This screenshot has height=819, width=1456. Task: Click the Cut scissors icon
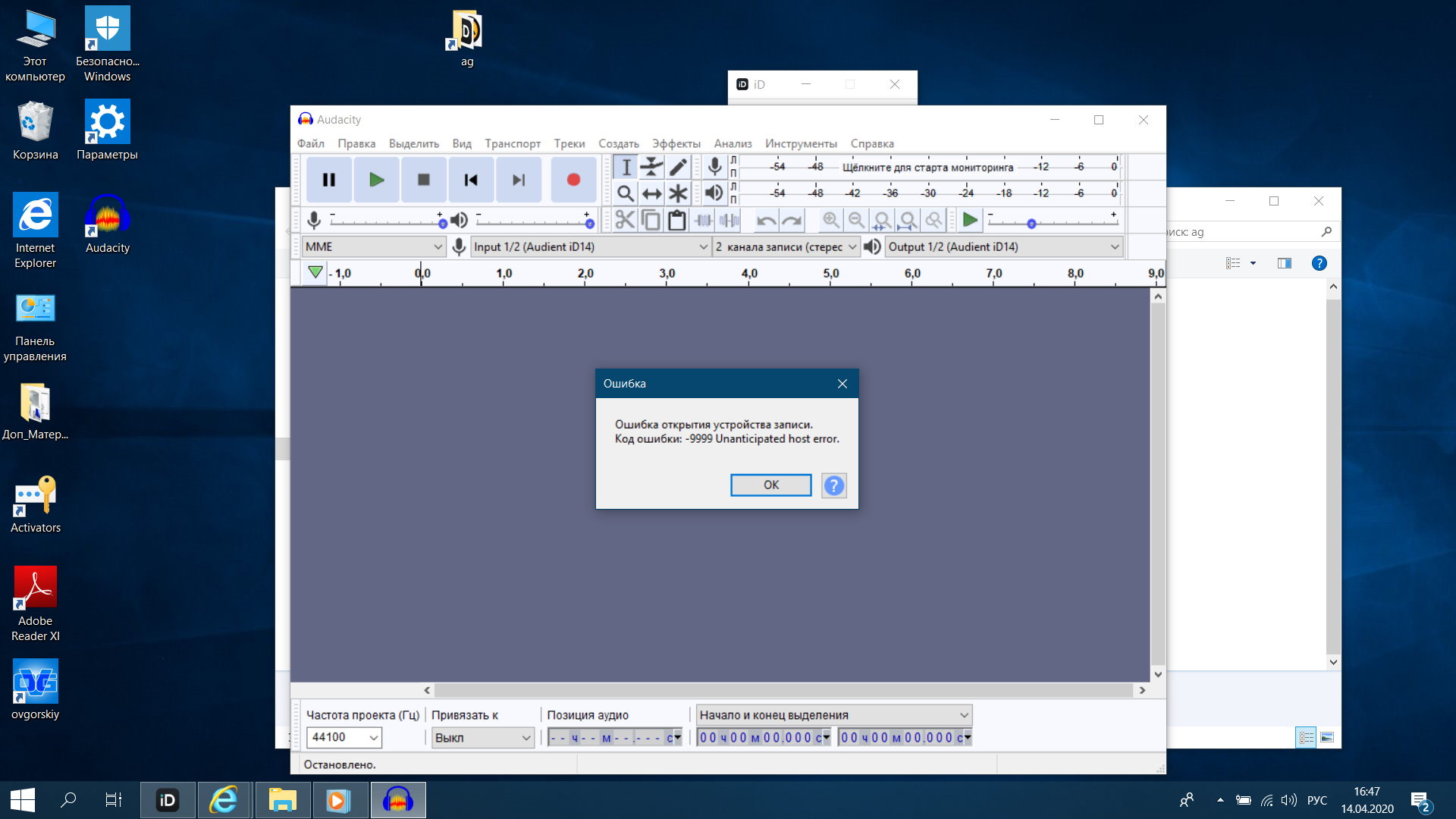[x=625, y=221]
